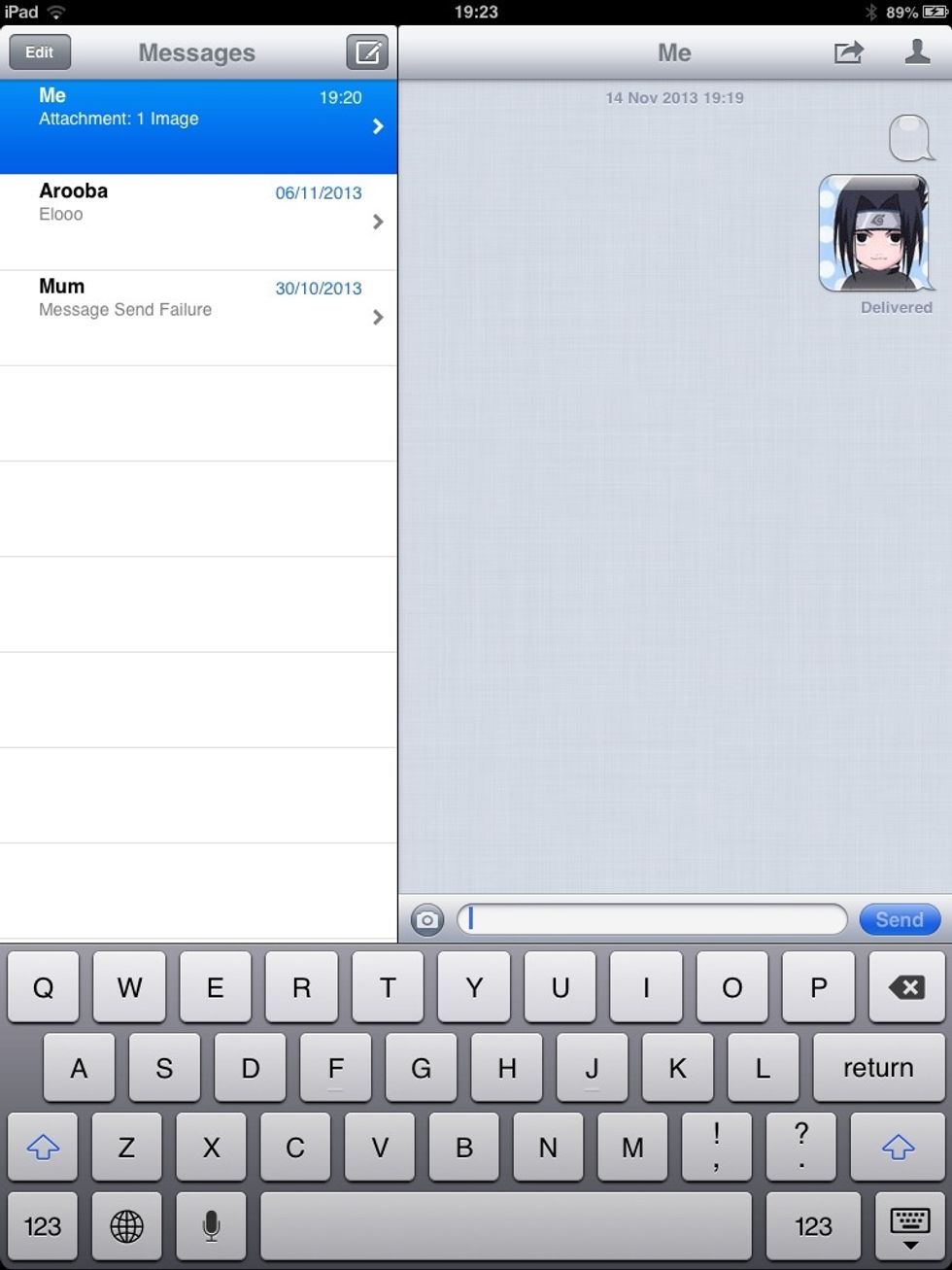
Task: Tap the F key
Action: (335, 1067)
